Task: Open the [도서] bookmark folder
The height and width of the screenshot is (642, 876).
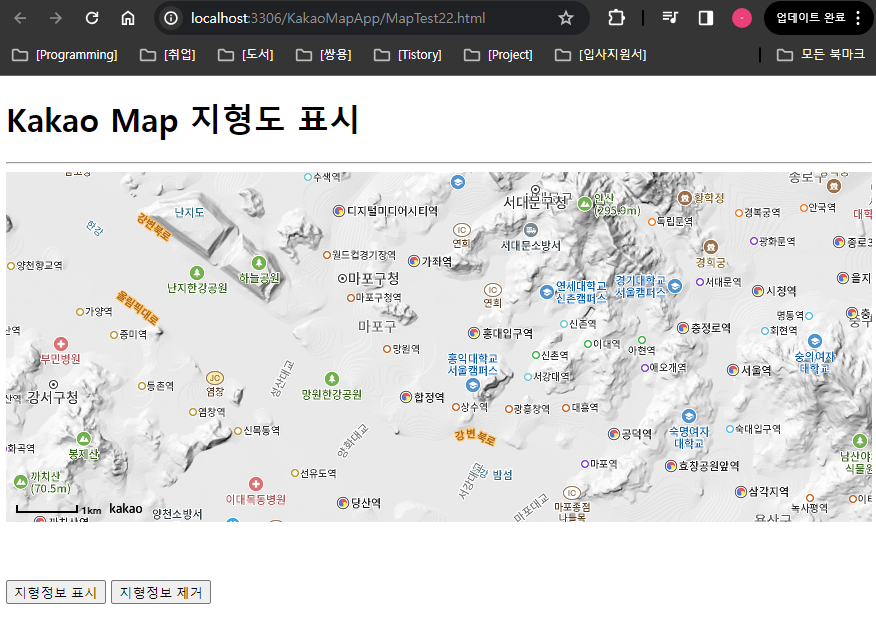Action: (x=246, y=55)
